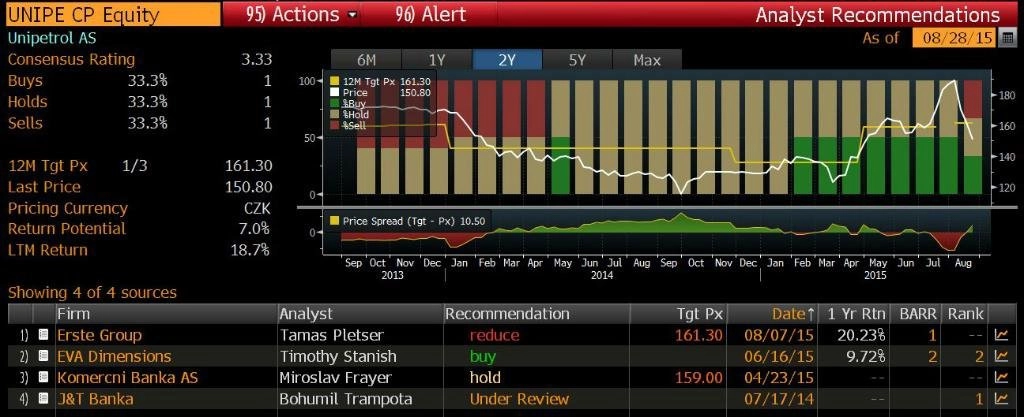Open chart icon for Komercni Banka AS row

click(x=1000, y=377)
